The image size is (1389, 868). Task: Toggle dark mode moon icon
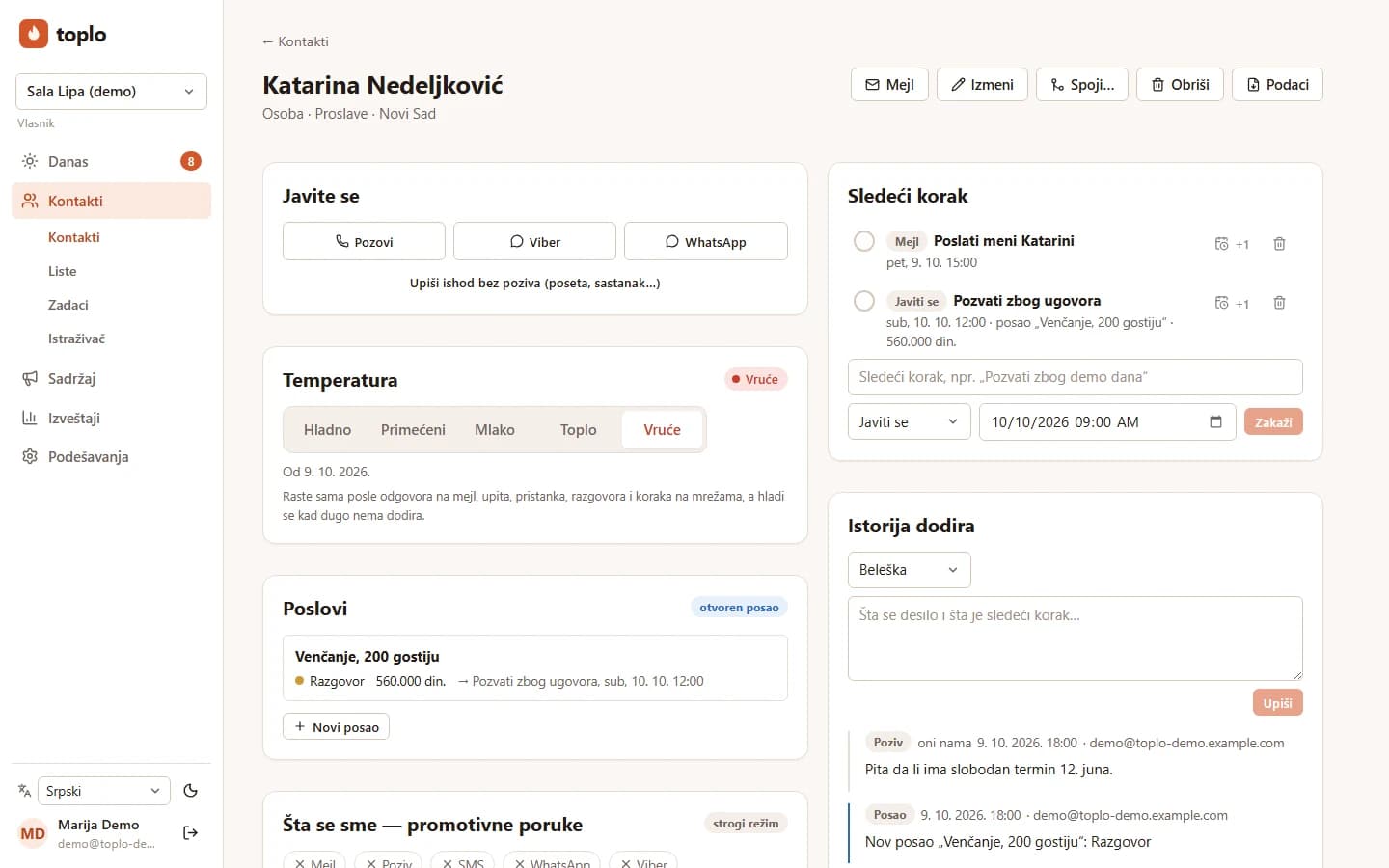(191, 791)
